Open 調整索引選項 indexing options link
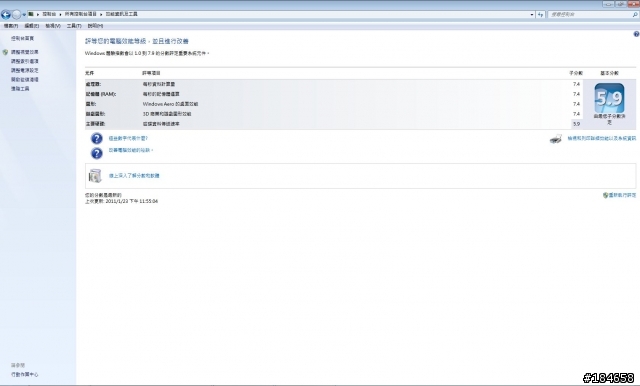This screenshot has height=386, width=640. [24, 61]
